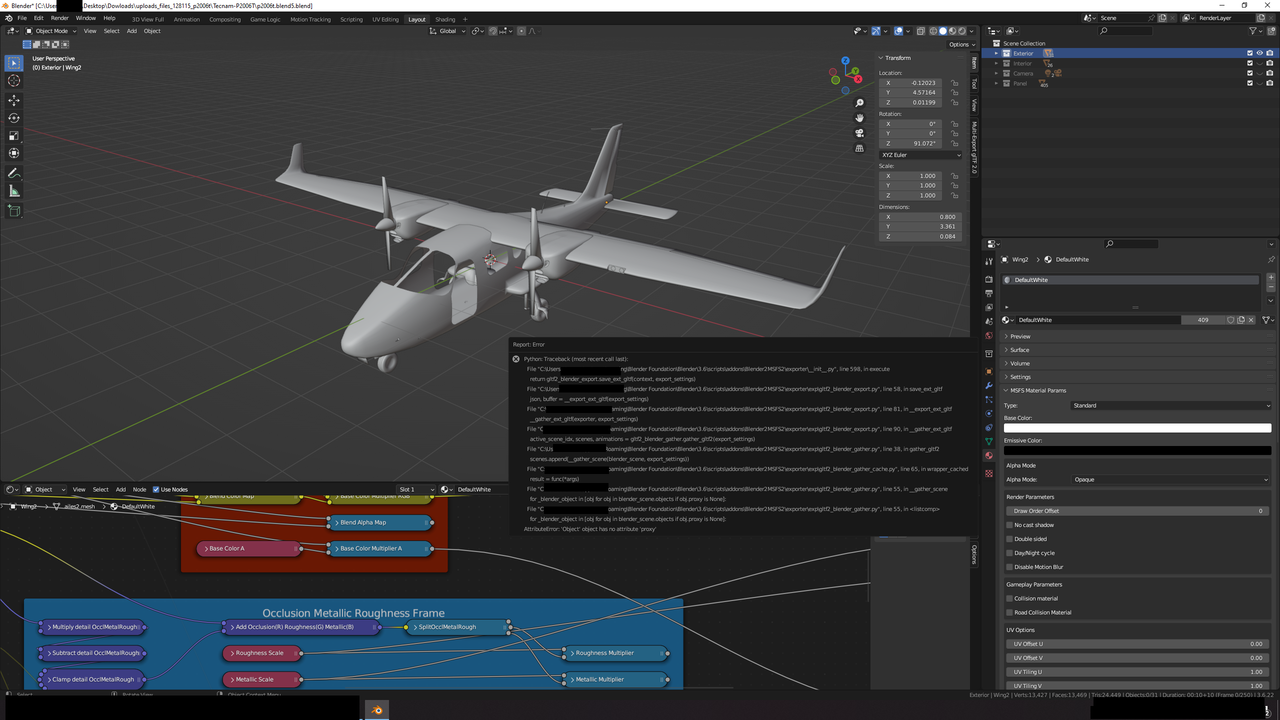Uncheck Exterior collection exclude checkbox
This screenshot has width=1280, height=720.
point(1249,53)
